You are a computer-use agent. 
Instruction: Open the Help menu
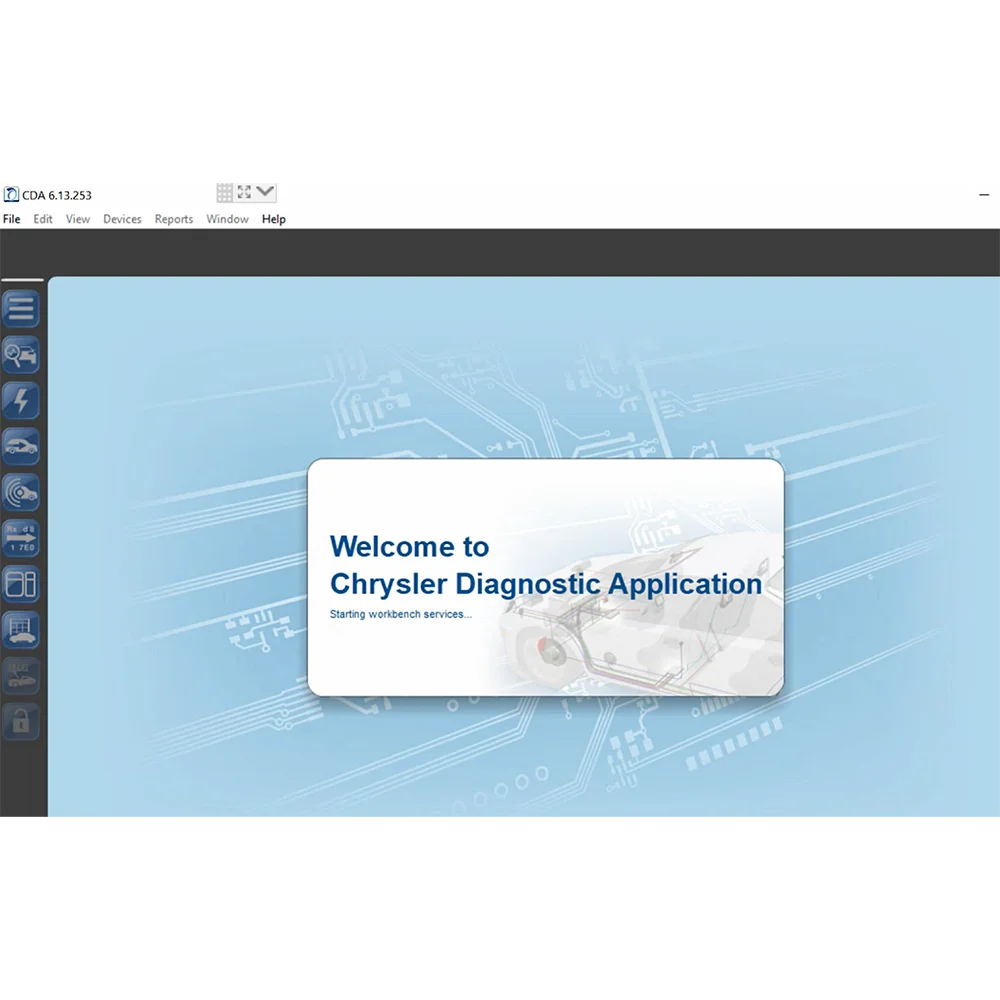(273, 219)
